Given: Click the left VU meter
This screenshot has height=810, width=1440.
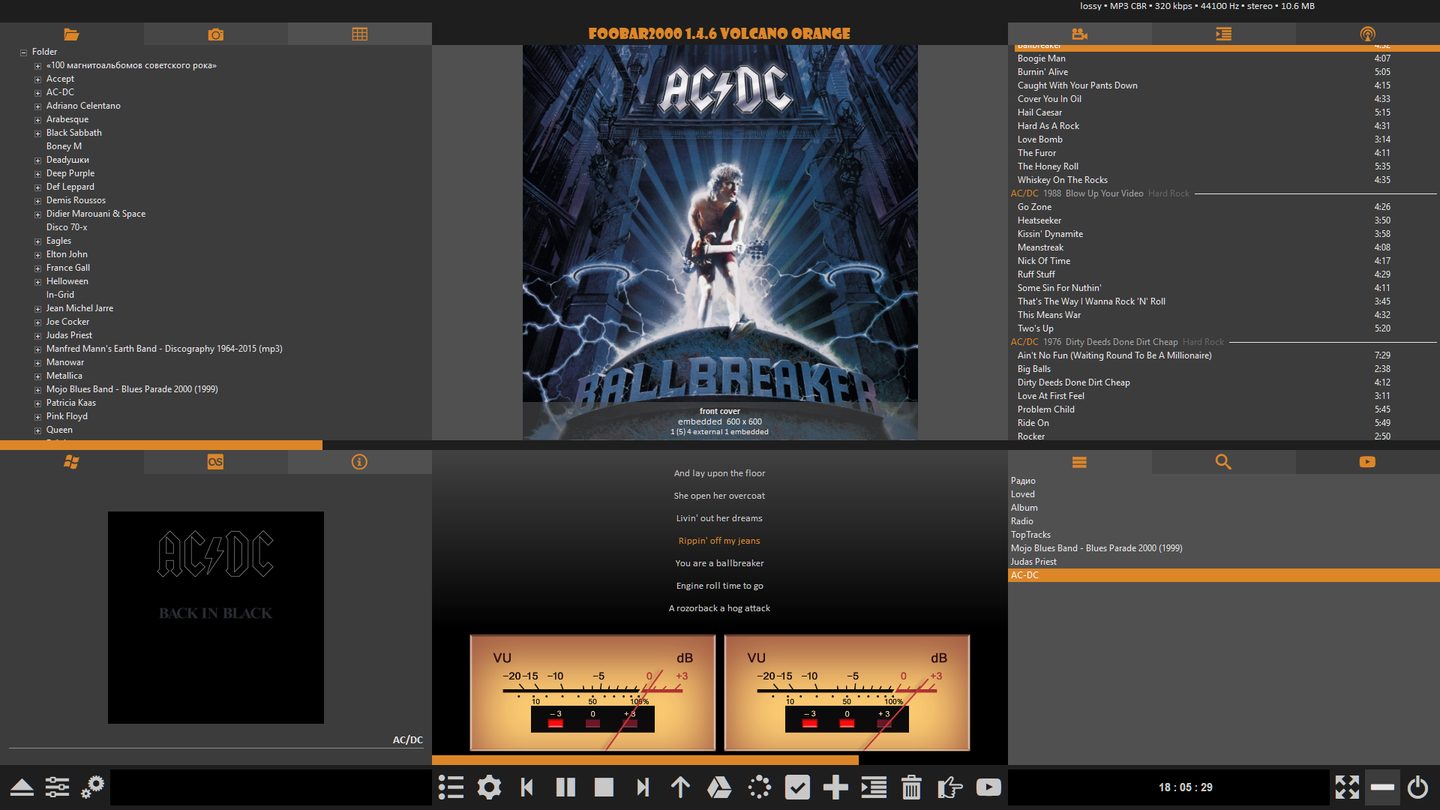Looking at the screenshot, I should point(593,692).
